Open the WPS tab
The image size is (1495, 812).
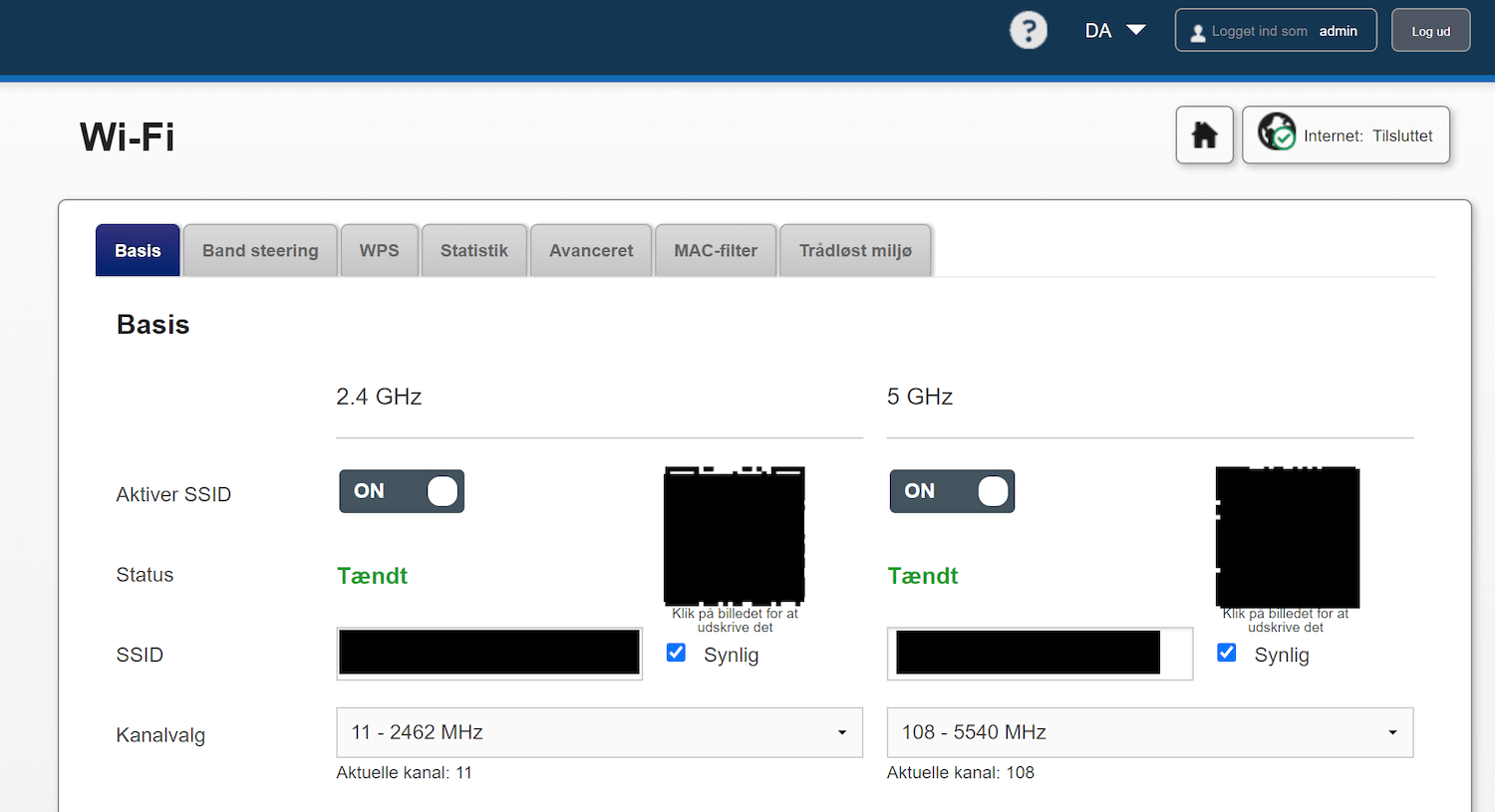[x=379, y=251]
